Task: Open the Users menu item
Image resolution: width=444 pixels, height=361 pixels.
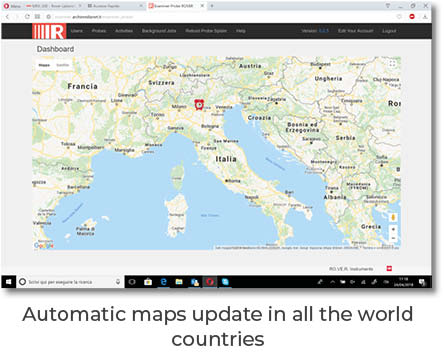Action: click(77, 31)
